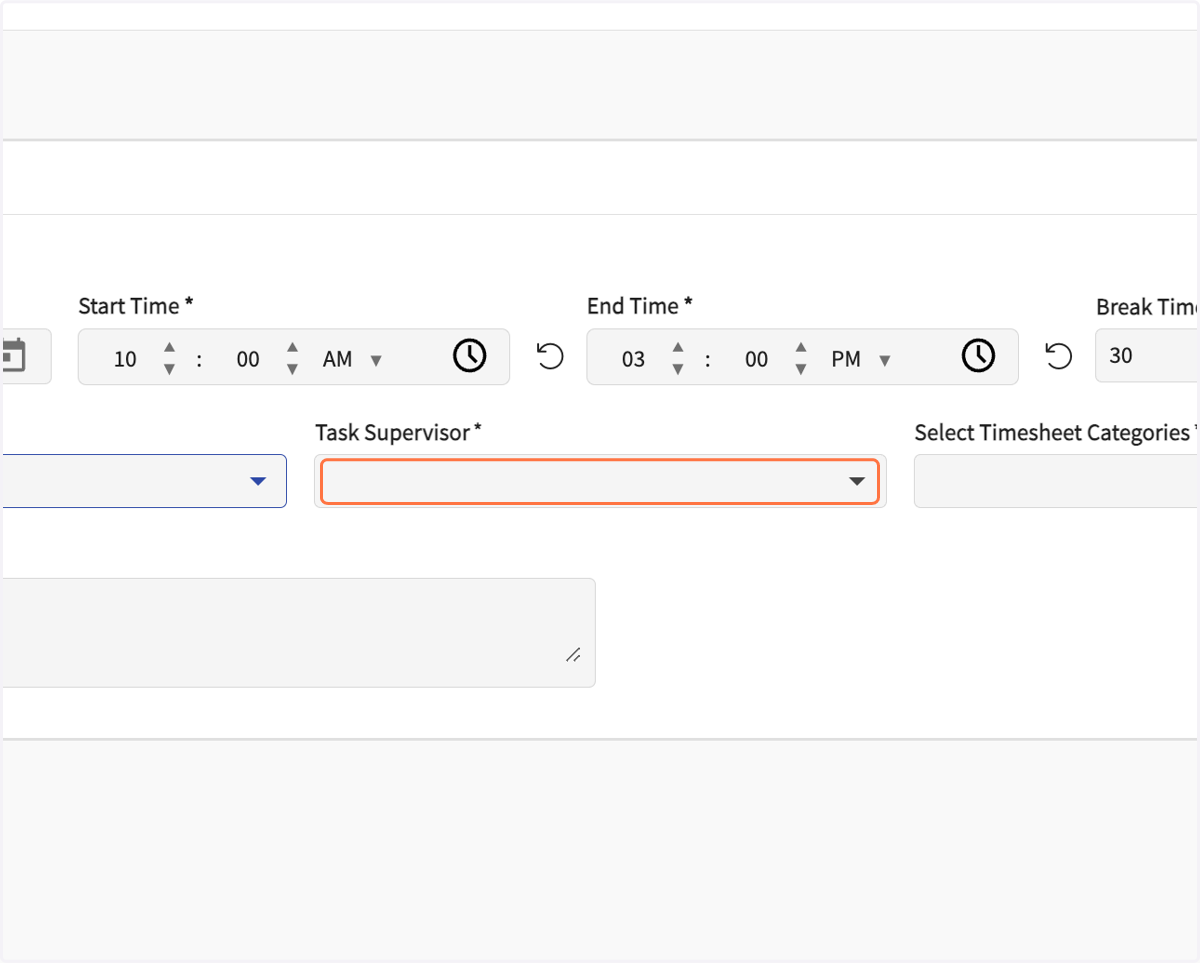The width and height of the screenshot is (1200, 963).
Task: Increase the End Time minutes
Action: point(801,347)
